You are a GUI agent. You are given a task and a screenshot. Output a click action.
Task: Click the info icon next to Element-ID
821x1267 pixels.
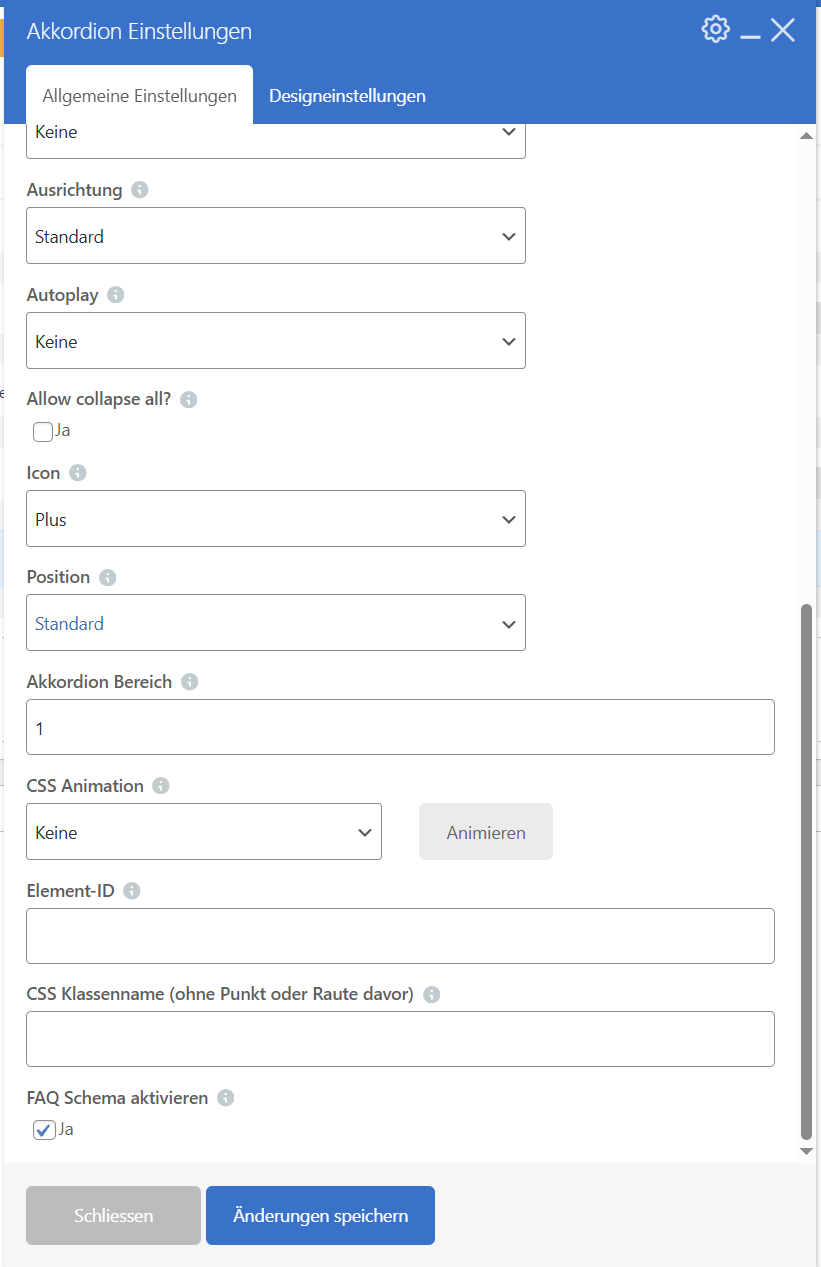coord(132,891)
